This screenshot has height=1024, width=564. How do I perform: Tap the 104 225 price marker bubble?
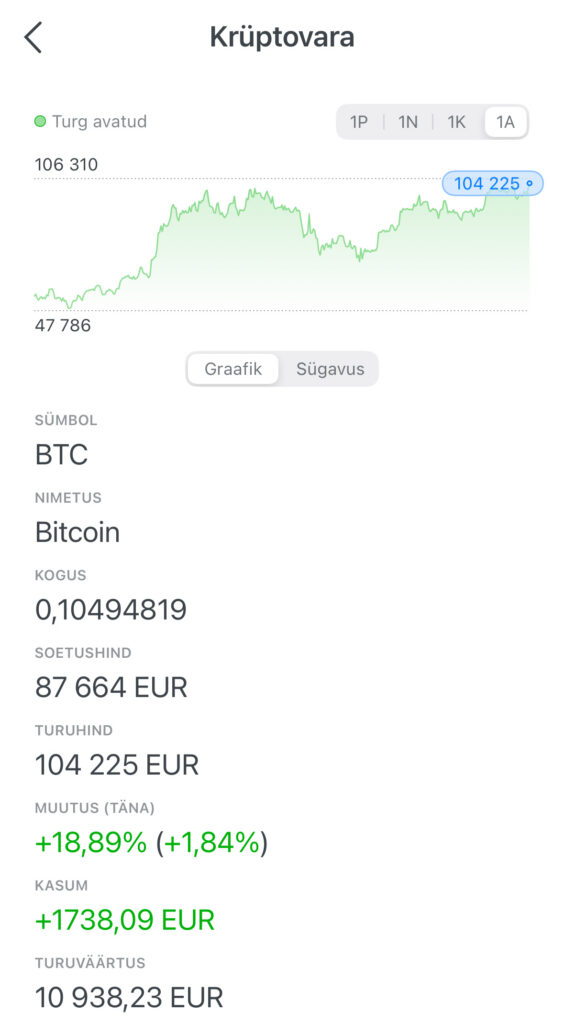[492, 184]
